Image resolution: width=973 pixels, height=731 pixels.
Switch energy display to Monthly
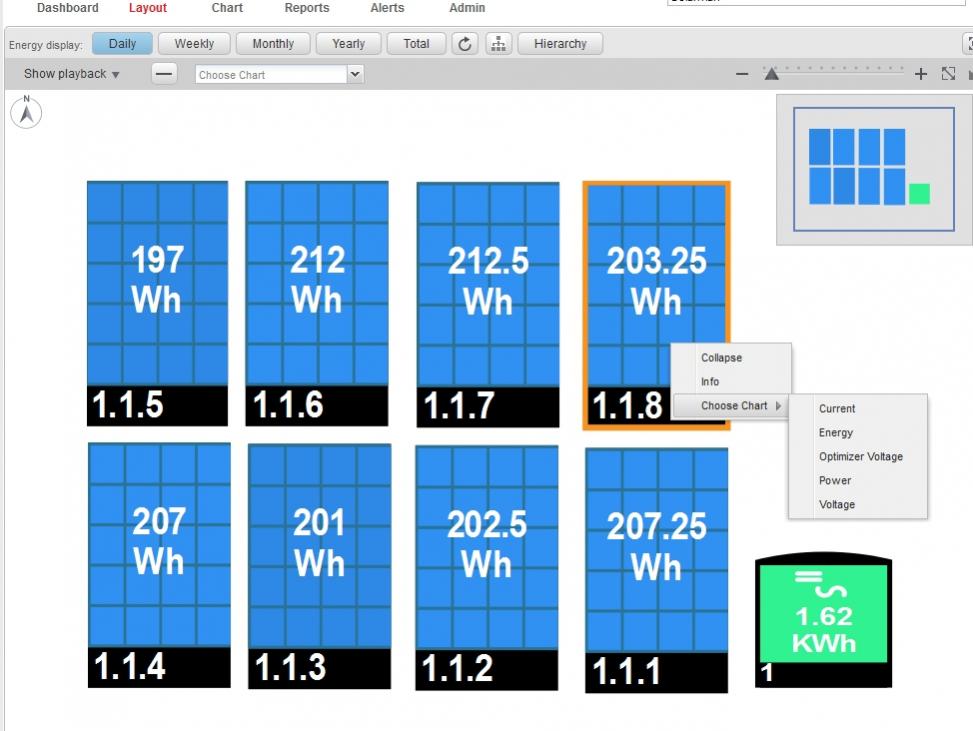(273, 44)
